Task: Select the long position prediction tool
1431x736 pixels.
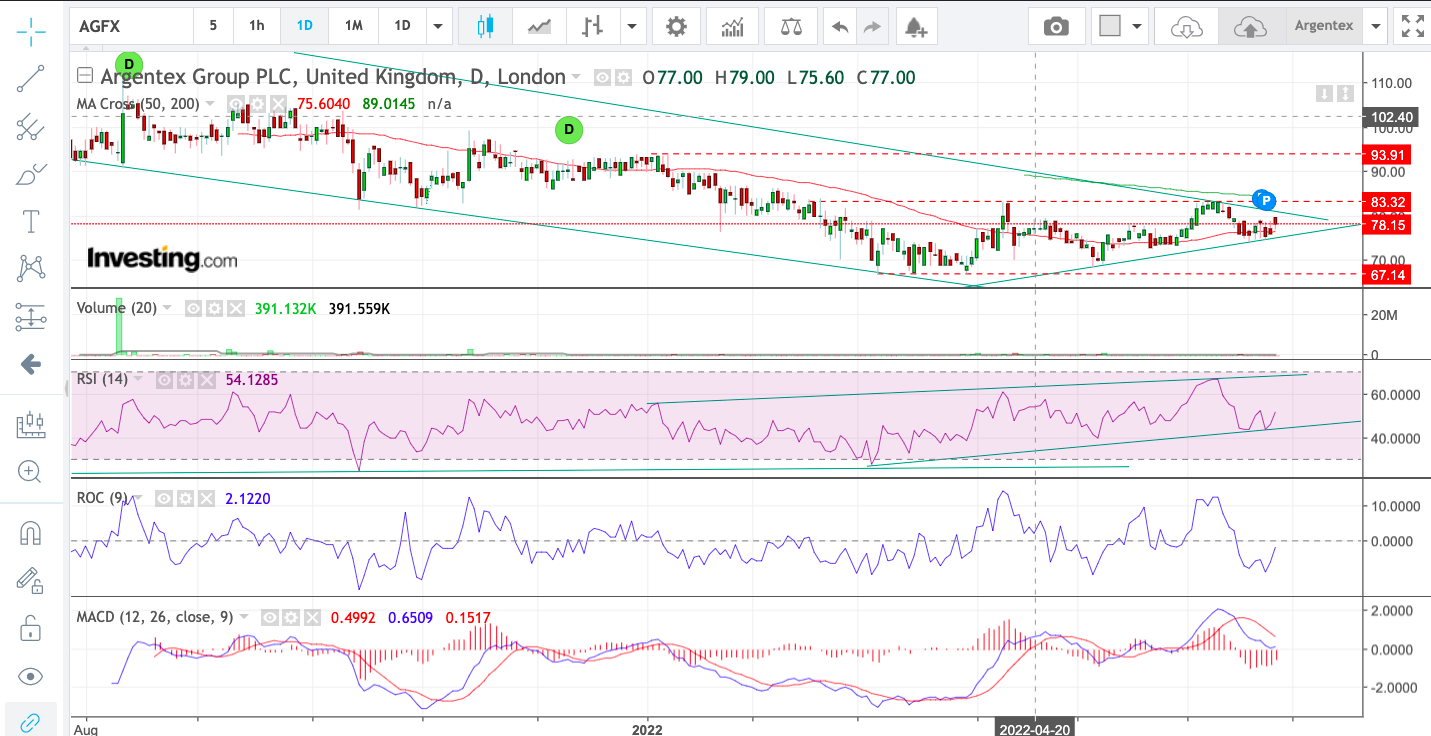Action: [31, 317]
